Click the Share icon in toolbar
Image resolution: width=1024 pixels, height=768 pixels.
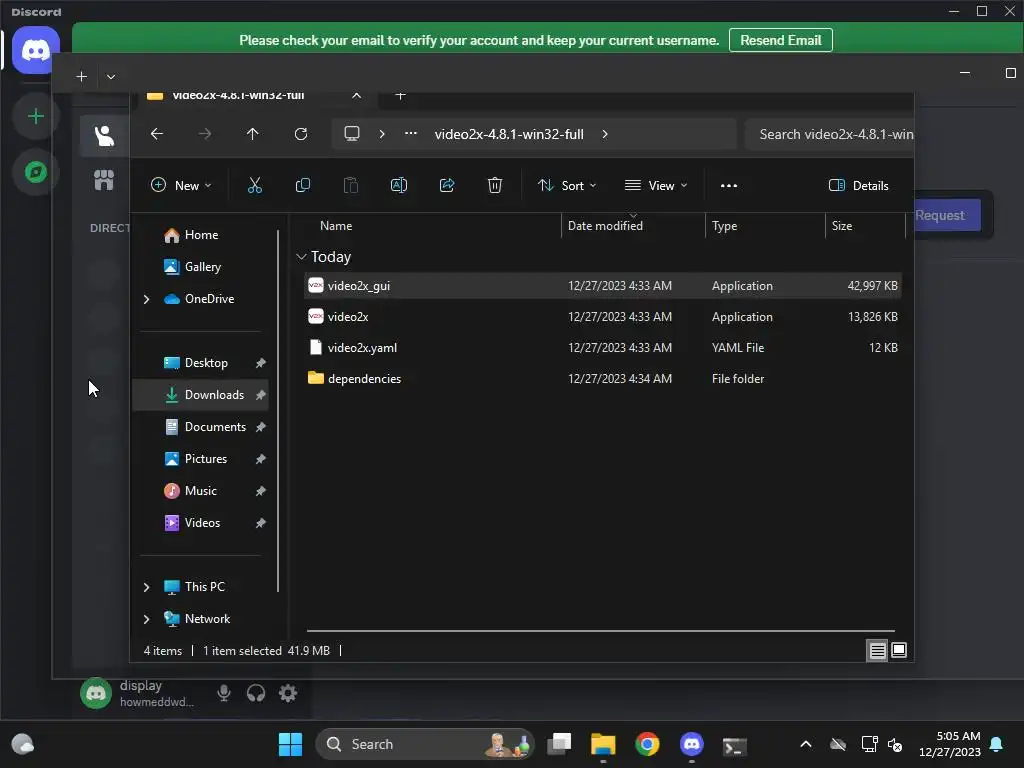447,185
